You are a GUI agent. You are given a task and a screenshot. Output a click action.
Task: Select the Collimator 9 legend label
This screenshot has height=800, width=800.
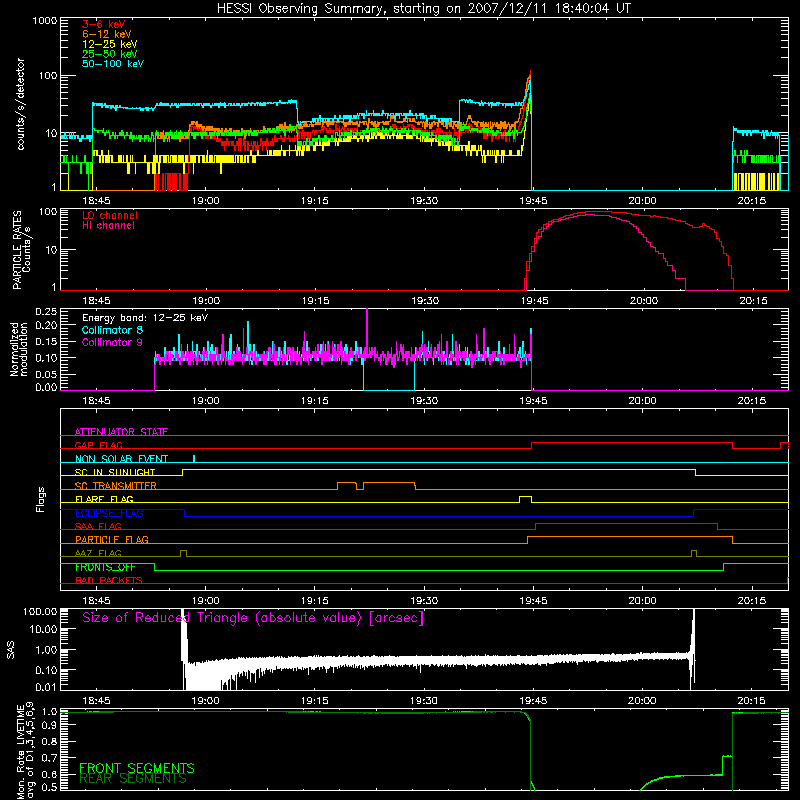[112, 342]
